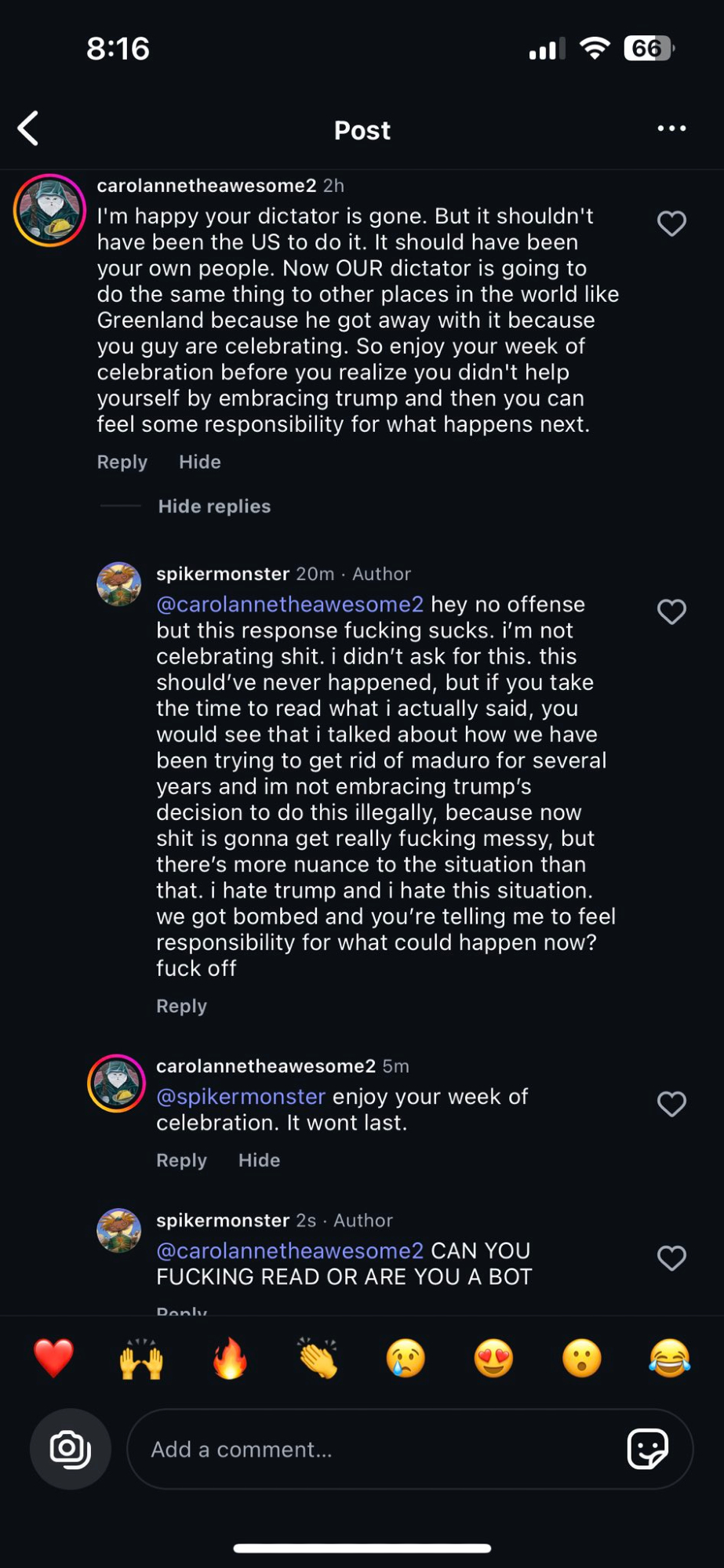Screen dimensions: 724x1568
Task: Like the 'enjoy your week of celebration' reply
Action: coord(671,1104)
